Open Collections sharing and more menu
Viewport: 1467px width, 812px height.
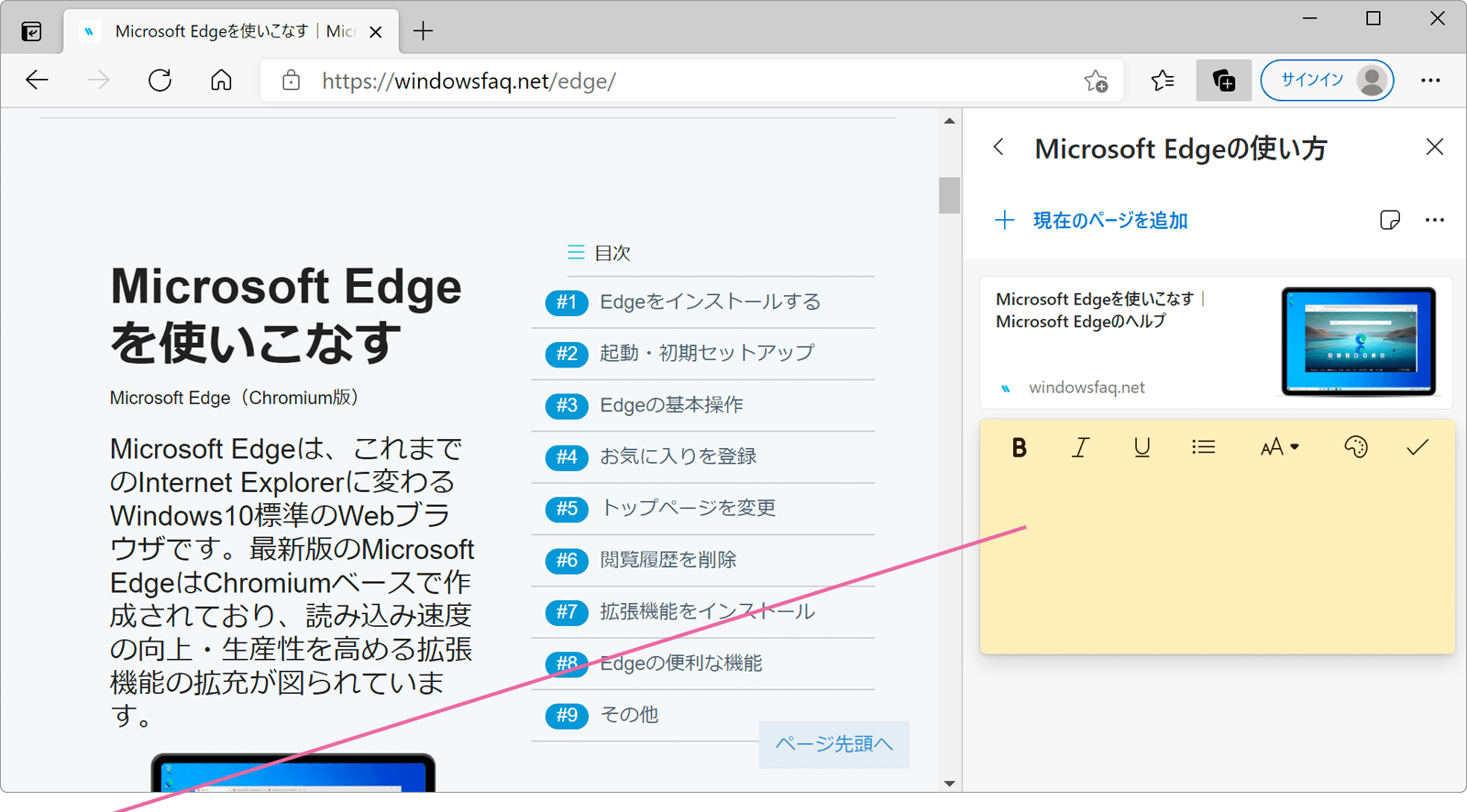tap(1435, 220)
